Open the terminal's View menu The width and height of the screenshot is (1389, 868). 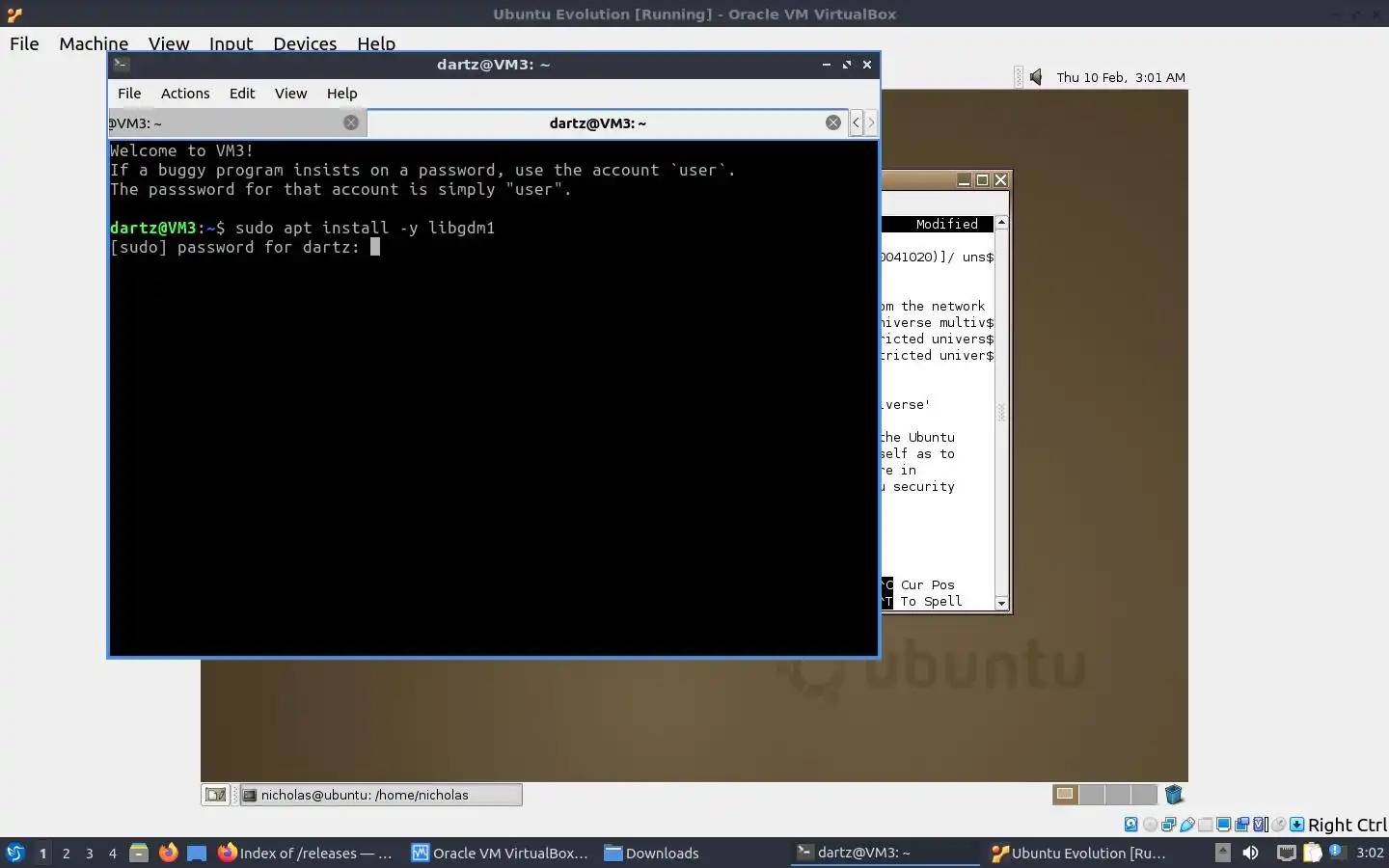click(x=290, y=94)
